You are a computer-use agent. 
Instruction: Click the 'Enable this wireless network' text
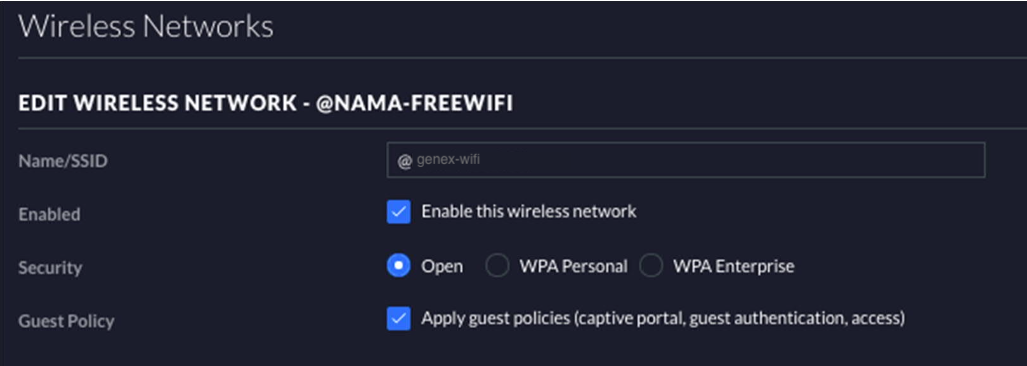529,211
